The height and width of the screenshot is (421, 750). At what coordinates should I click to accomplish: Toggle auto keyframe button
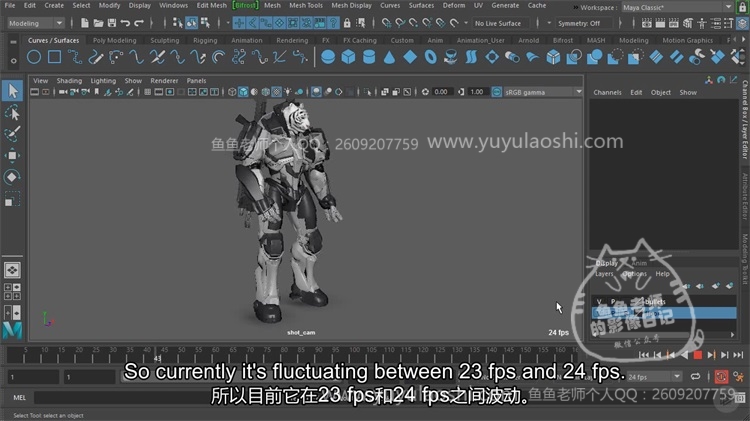pos(721,377)
